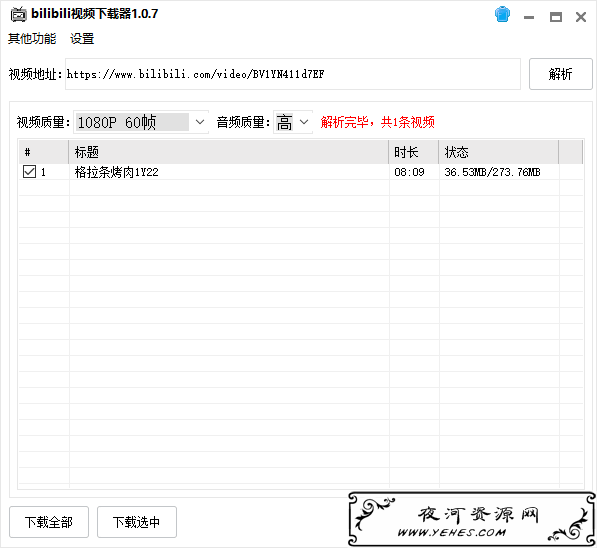Minimize the downloader window
Viewport: 597px width, 548px height.
point(529,17)
